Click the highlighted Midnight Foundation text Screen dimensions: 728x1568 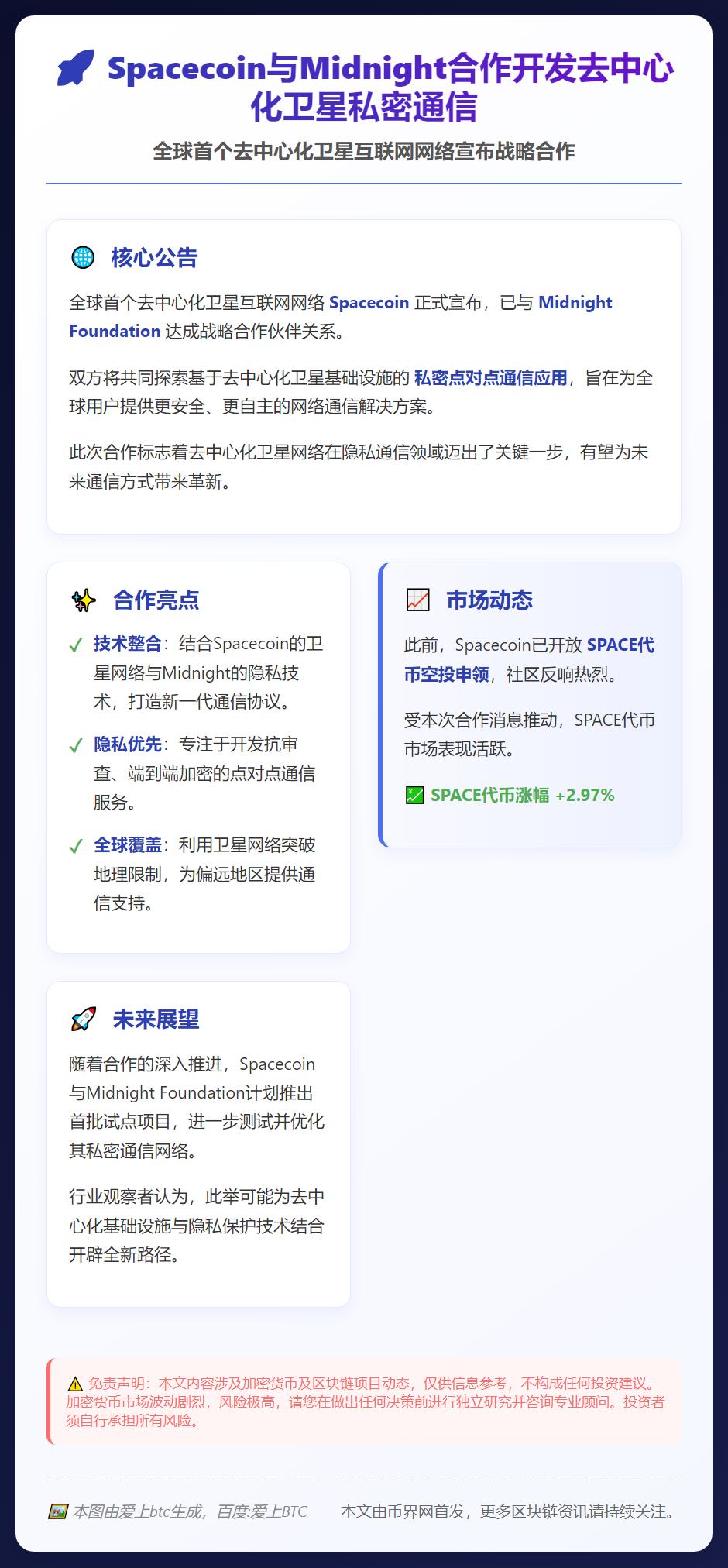(341, 317)
